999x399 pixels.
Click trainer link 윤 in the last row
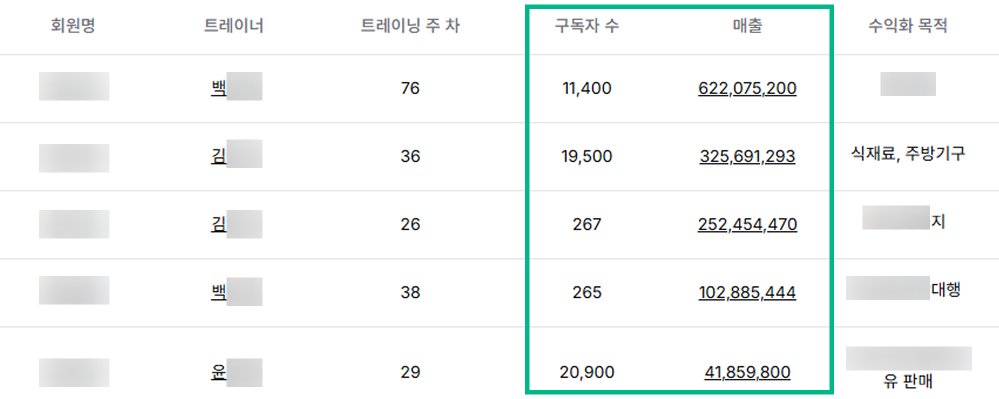tap(219, 372)
